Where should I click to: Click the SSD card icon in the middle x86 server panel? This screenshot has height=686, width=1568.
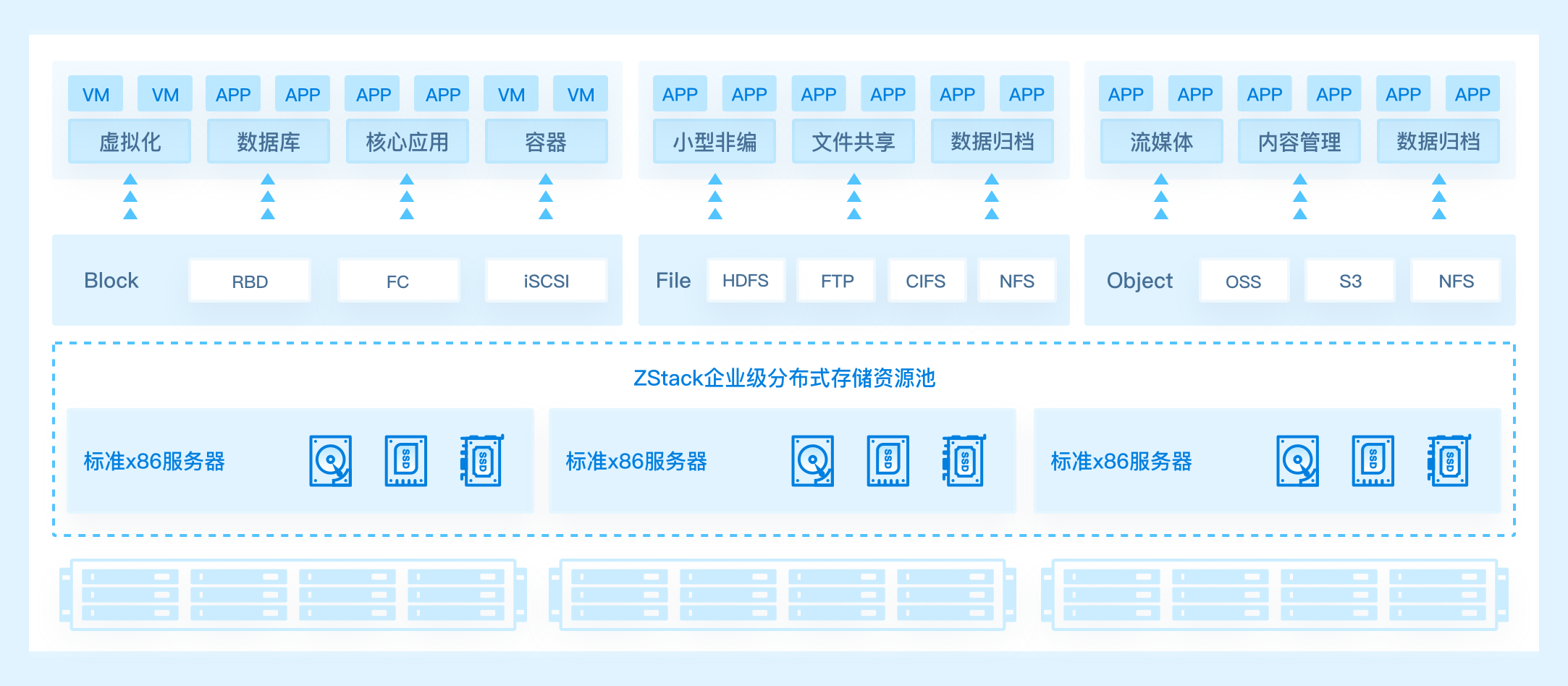[x=964, y=460]
